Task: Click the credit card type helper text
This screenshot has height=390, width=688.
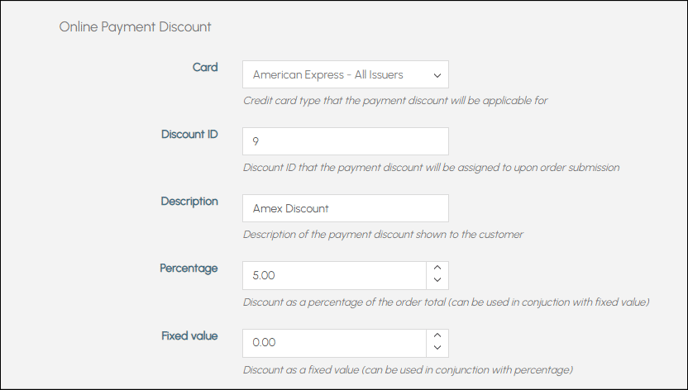Action: pos(395,100)
